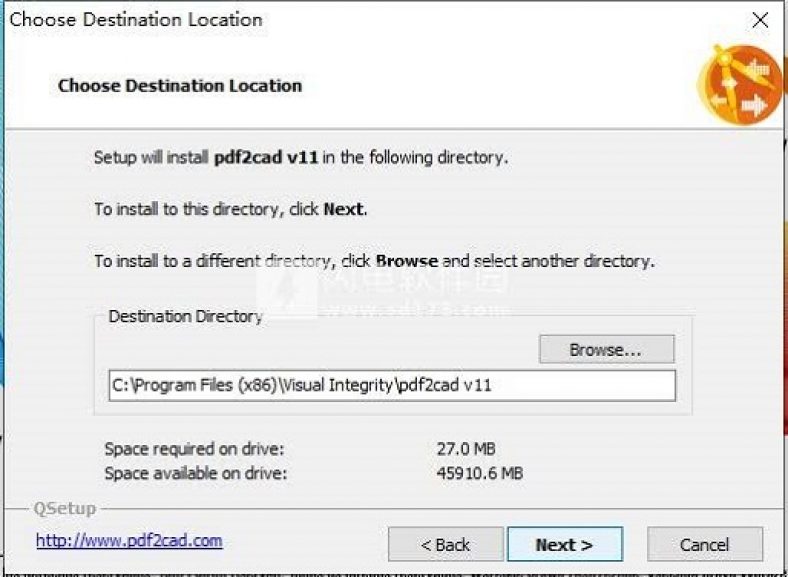Proceed by clicking Next >
788x577 pixels.
click(564, 545)
